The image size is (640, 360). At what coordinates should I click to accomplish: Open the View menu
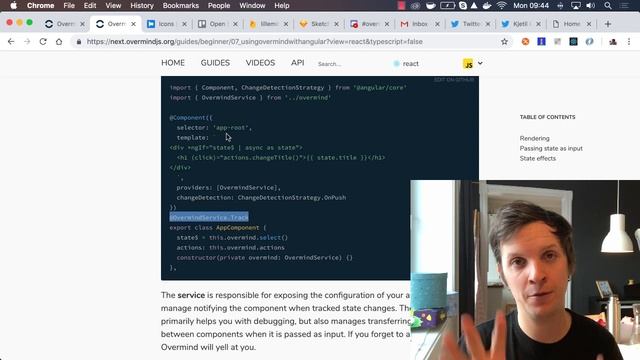[x=113, y=5]
